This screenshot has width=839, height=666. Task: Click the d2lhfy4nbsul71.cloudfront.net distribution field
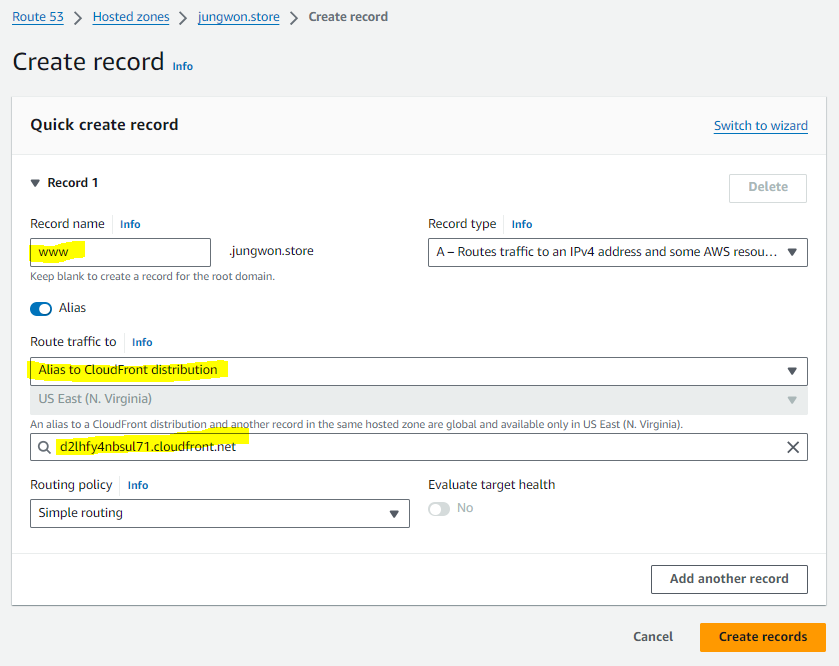[418, 447]
